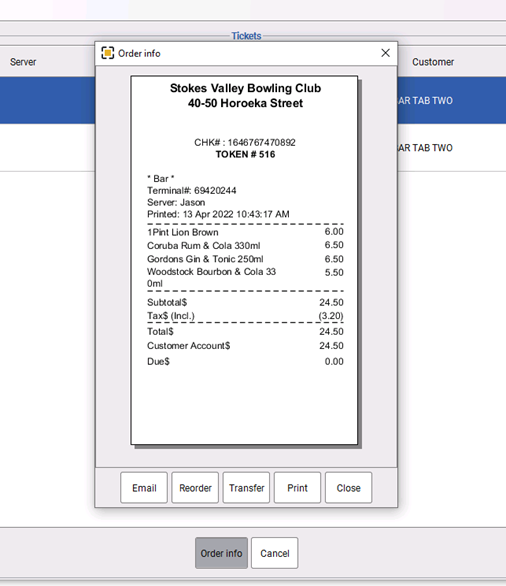Click the Customer Account$ label
The width and height of the screenshot is (506, 586).
[x=189, y=346]
